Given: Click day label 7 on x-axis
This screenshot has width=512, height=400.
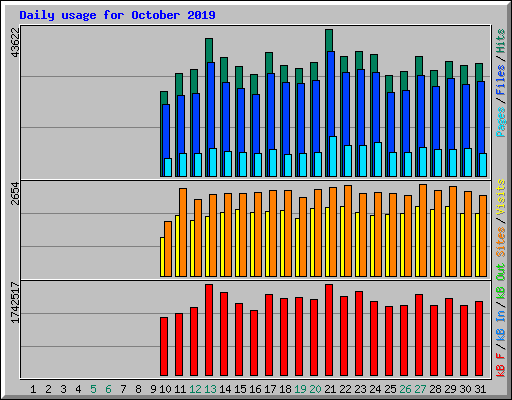Looking at the screenshot, I should click(x=123, y=389).
